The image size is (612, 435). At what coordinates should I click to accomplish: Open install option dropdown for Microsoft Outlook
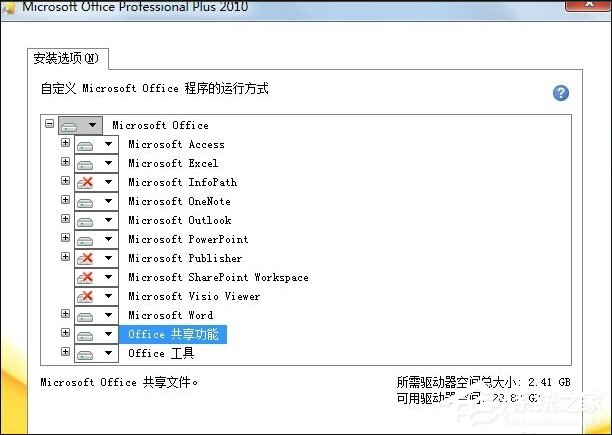click(x=96, y=220)
